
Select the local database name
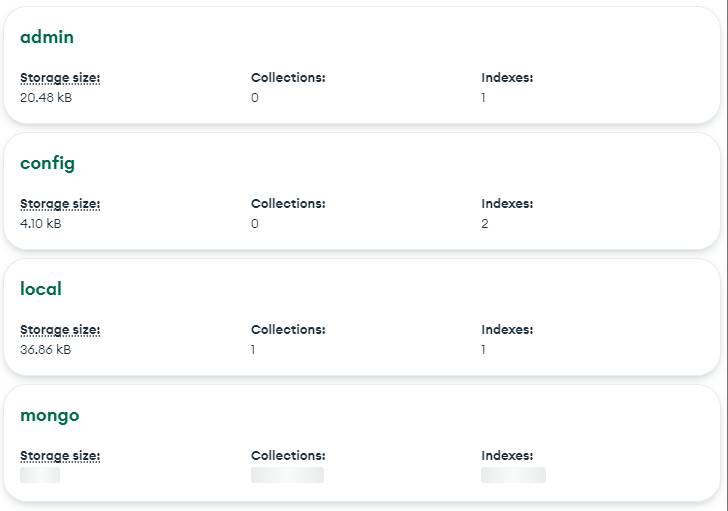pyautogui.click(x=41, y=289)
